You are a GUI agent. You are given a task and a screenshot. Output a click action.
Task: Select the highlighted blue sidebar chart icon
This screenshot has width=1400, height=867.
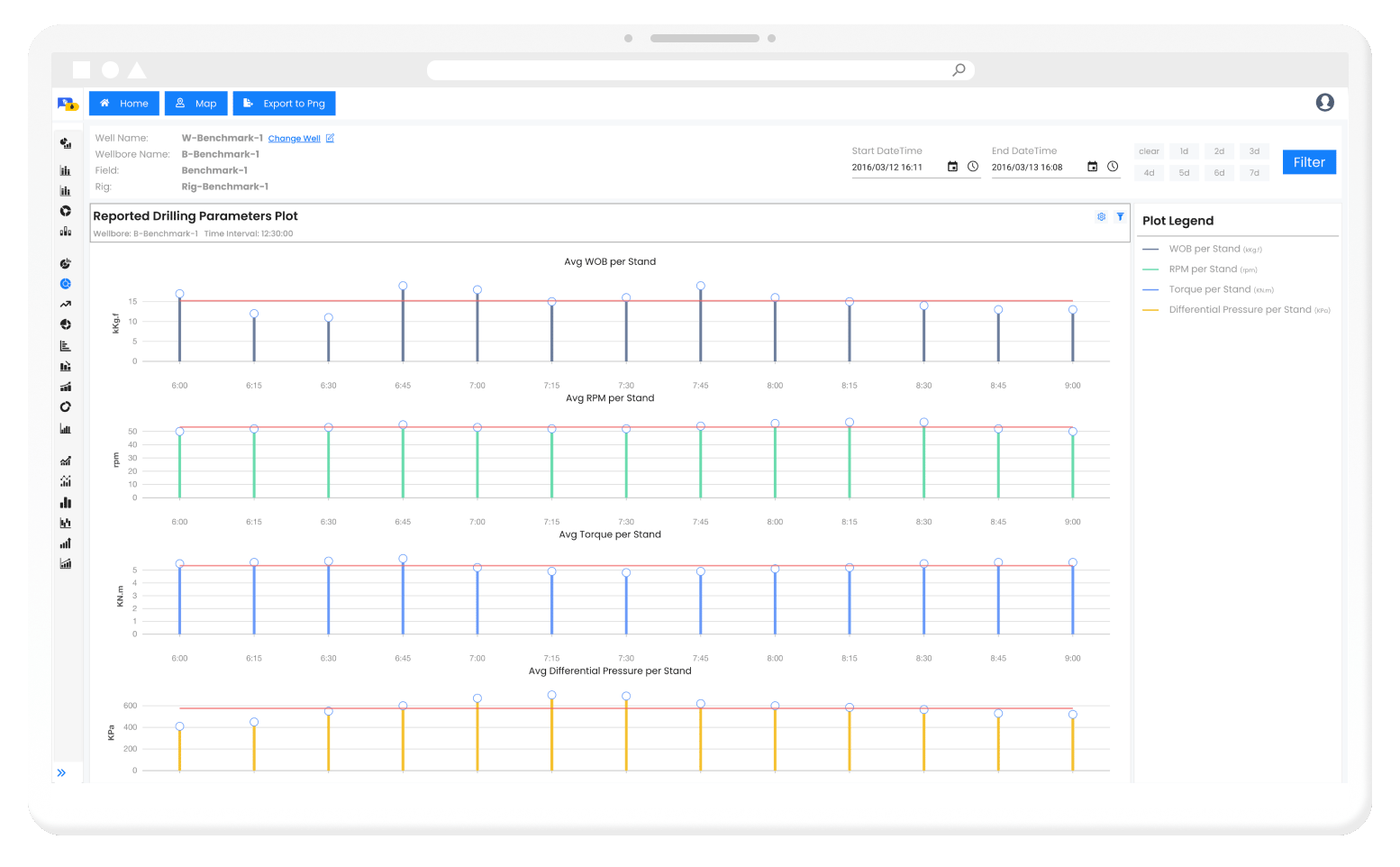point(65,284)
